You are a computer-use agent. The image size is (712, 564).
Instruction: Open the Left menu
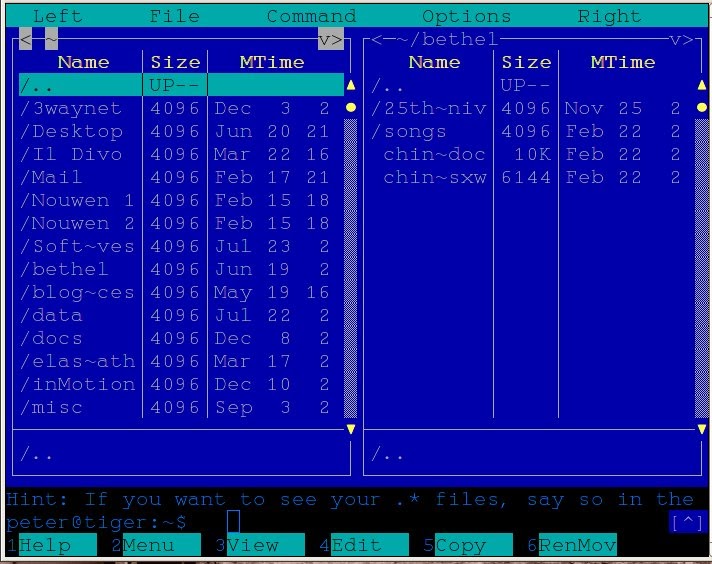pyautogui.click(x=58, y=16)
